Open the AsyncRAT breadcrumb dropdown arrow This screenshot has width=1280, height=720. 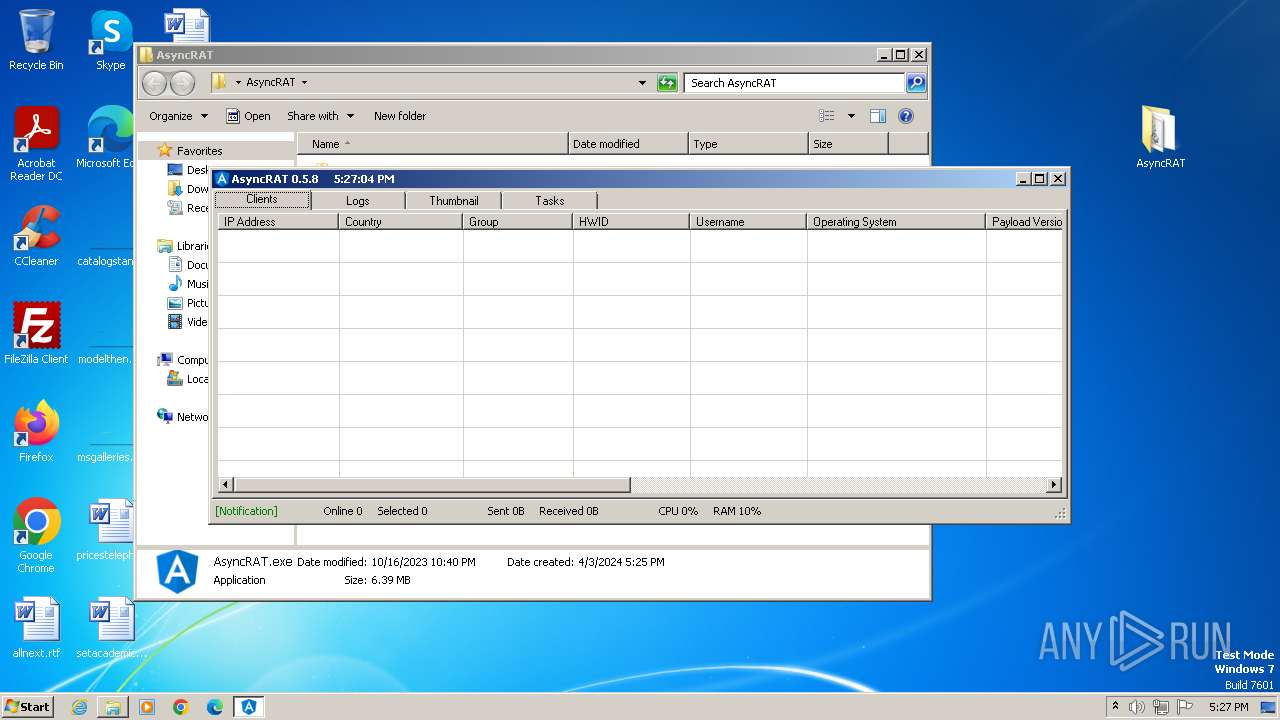[x=304, y=83]
